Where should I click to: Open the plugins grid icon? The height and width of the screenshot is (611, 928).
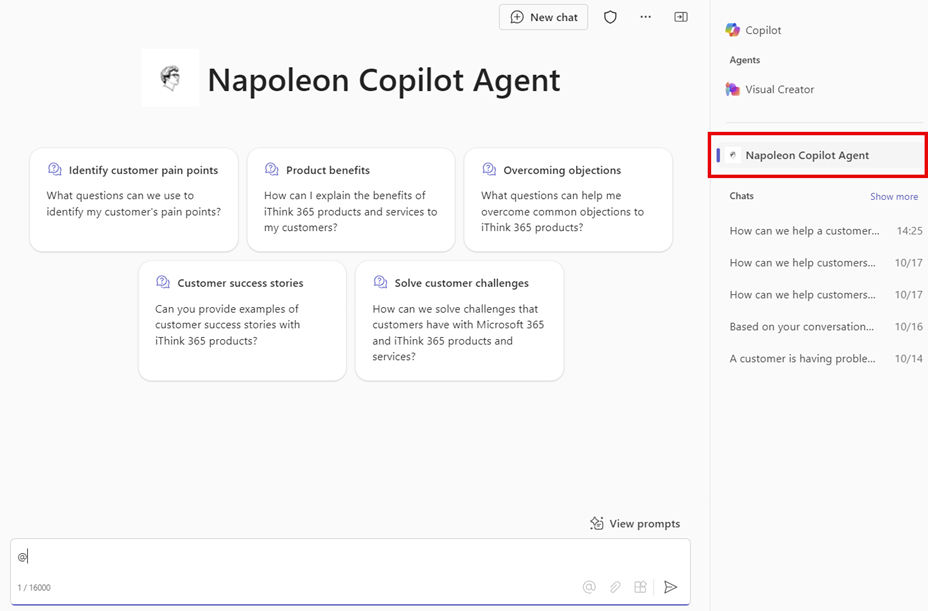tap(641, 587)
